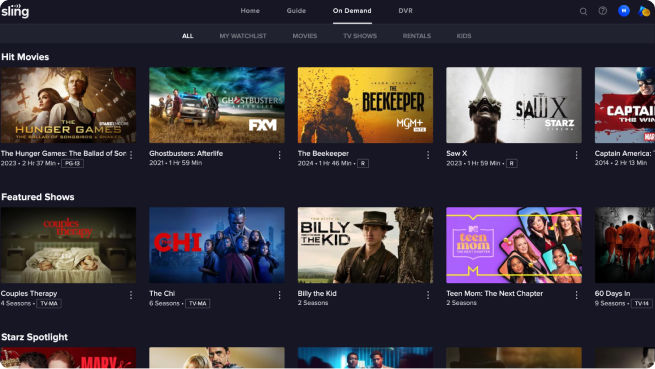Image resolution: width=655 pixels, height=369 pixels.
Task: Show MY WATCHLIST
Action: pyautogui.click(x=243, y=36)
